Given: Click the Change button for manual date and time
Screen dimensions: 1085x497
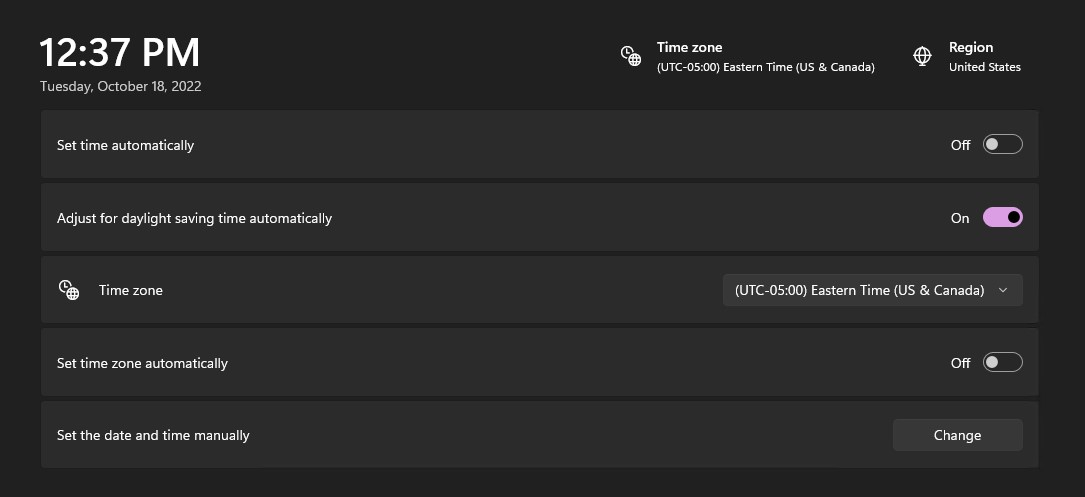Looking at the screenshot, I should (x=958, y=435).
